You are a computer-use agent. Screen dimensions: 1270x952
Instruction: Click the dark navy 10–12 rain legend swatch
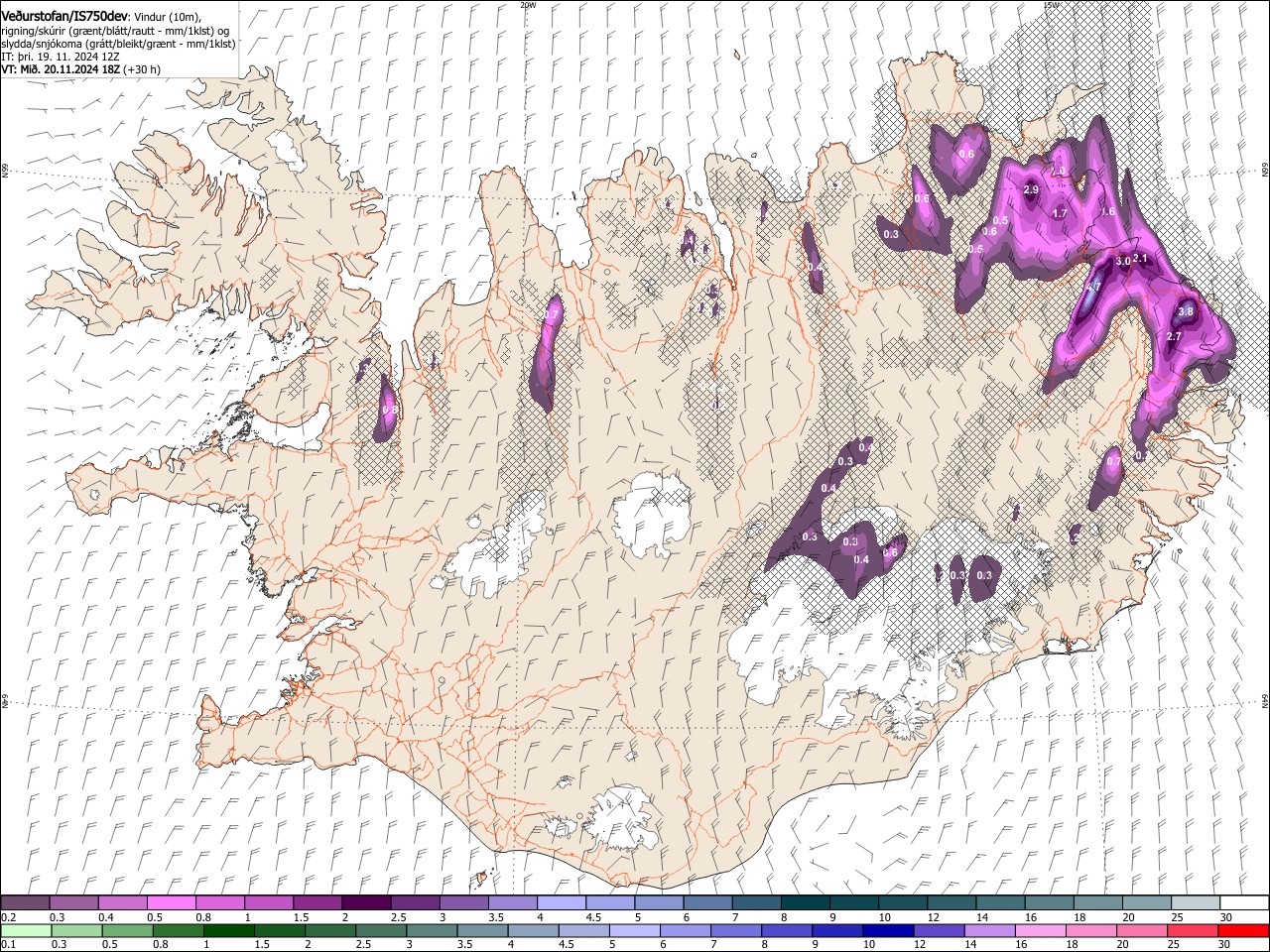[887, 931]
